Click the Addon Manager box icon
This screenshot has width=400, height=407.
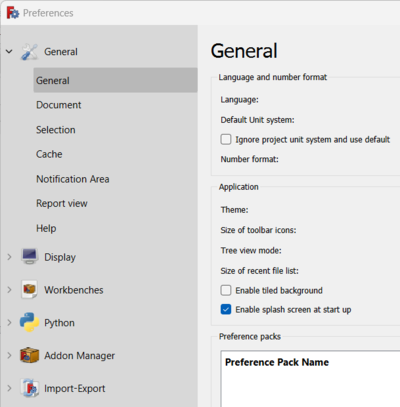(x=29, y=355)
